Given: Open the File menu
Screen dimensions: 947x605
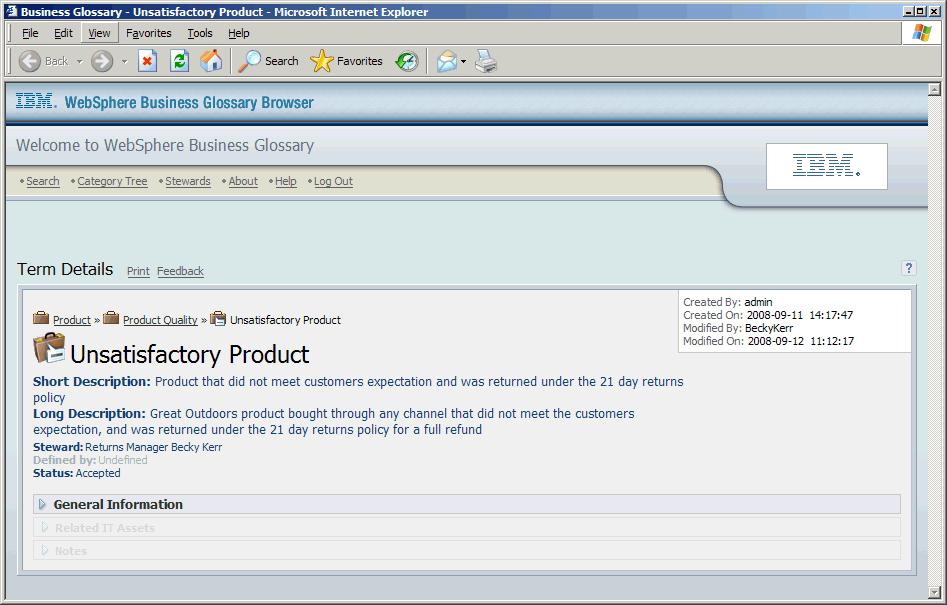Looking at the screenshot, I should pos(30,33).
